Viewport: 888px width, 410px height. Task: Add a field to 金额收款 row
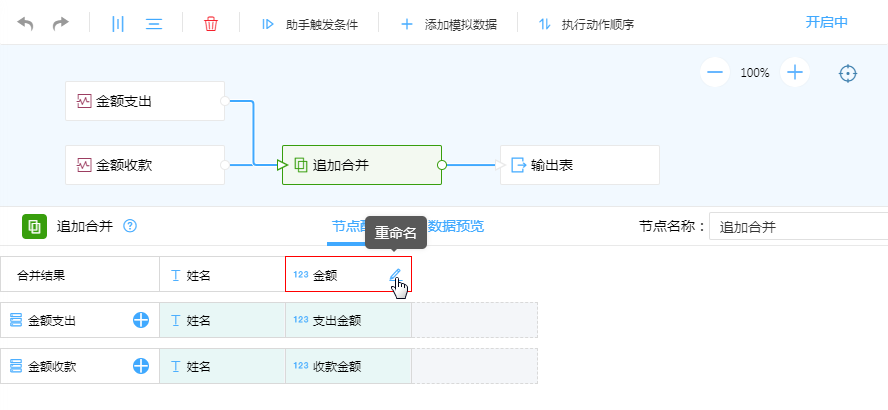pos(141,366)
